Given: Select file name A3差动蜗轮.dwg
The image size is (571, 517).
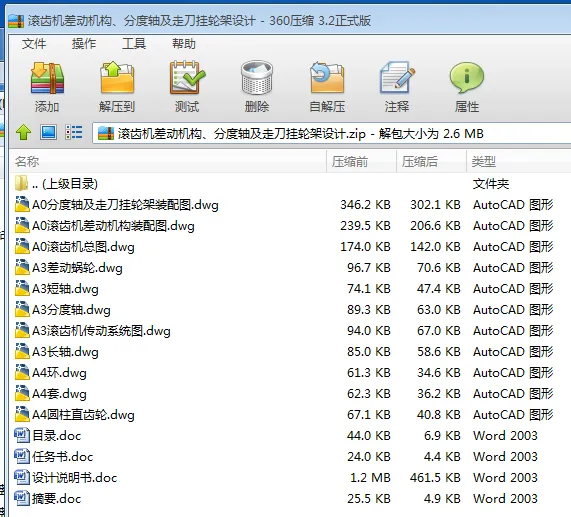Looking at the screenshot, I should click(77, 268).
